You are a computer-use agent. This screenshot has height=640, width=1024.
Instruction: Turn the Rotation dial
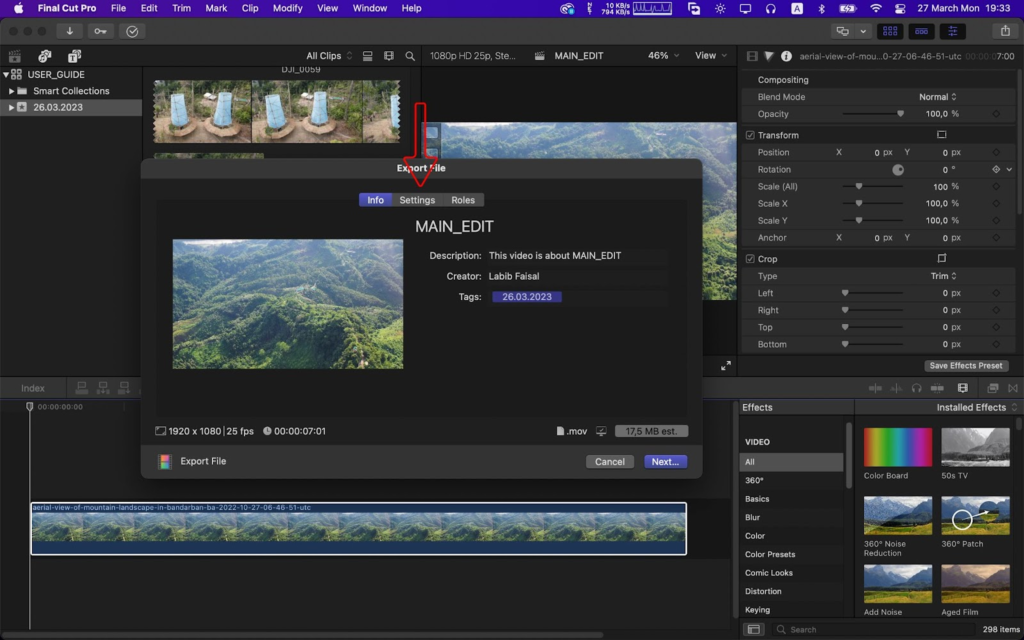click(x=898, y=170)
